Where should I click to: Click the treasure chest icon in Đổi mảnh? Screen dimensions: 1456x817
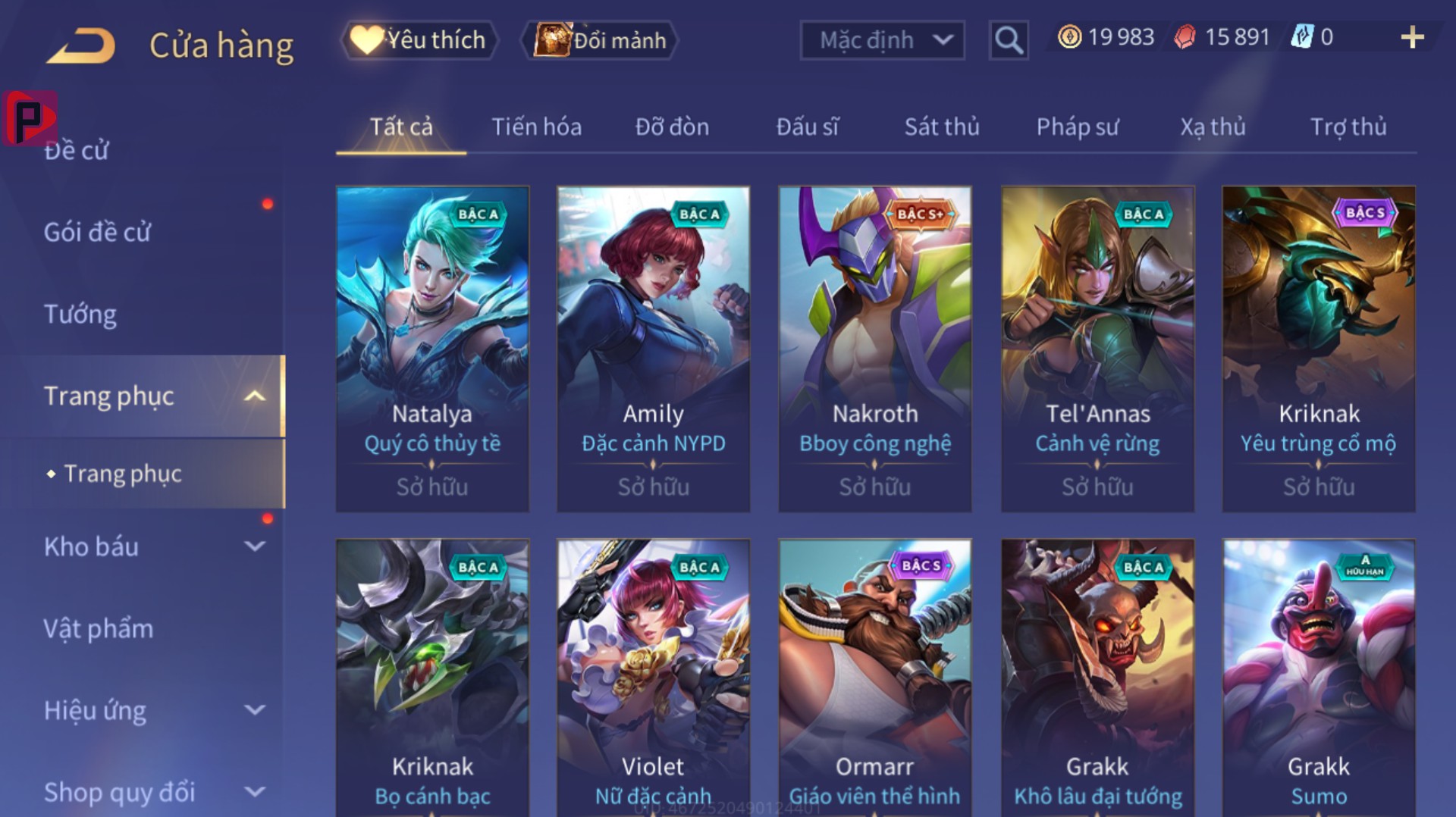[552, 39]
